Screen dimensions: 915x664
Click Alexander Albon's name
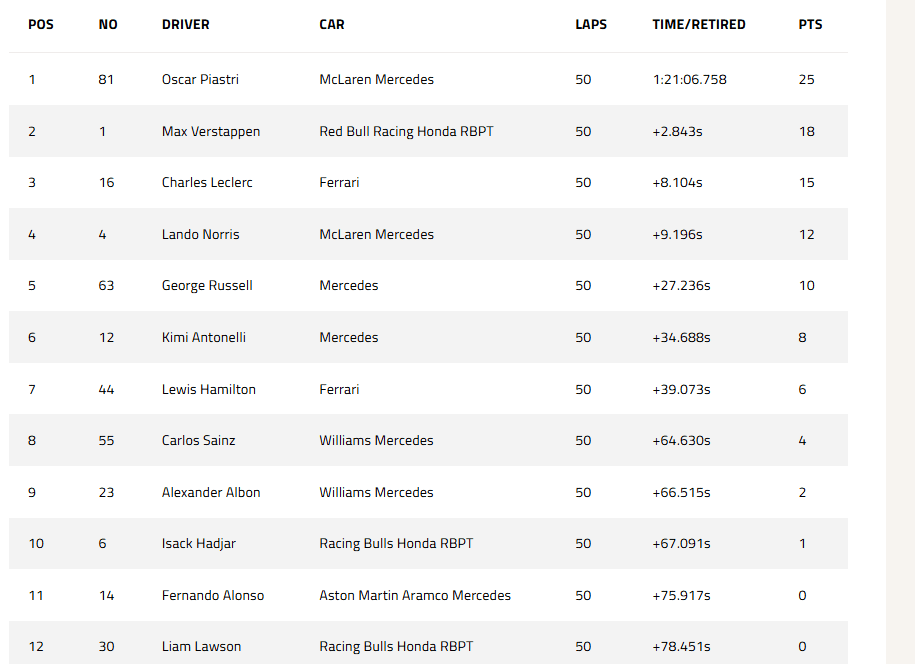[211, 492]
